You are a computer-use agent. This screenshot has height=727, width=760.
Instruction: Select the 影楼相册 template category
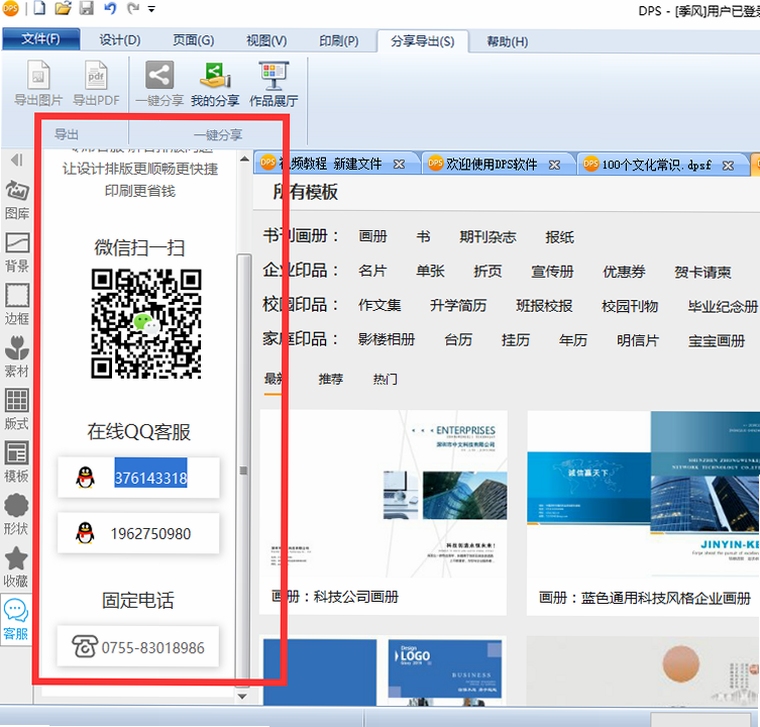387,339
